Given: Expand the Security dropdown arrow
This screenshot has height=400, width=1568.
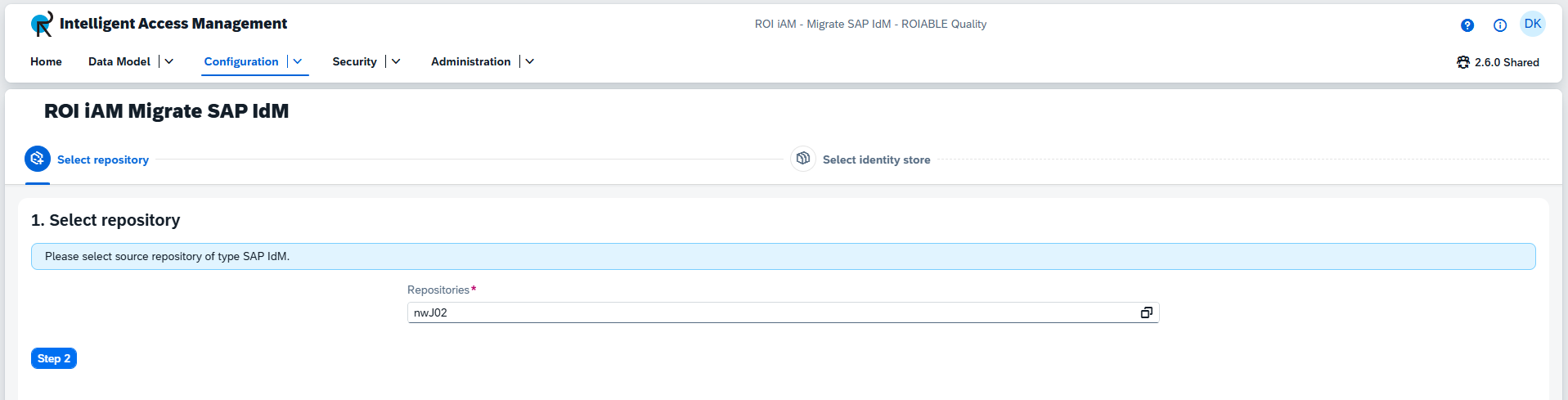Looking at the screenshot, I should pos(396,61).
